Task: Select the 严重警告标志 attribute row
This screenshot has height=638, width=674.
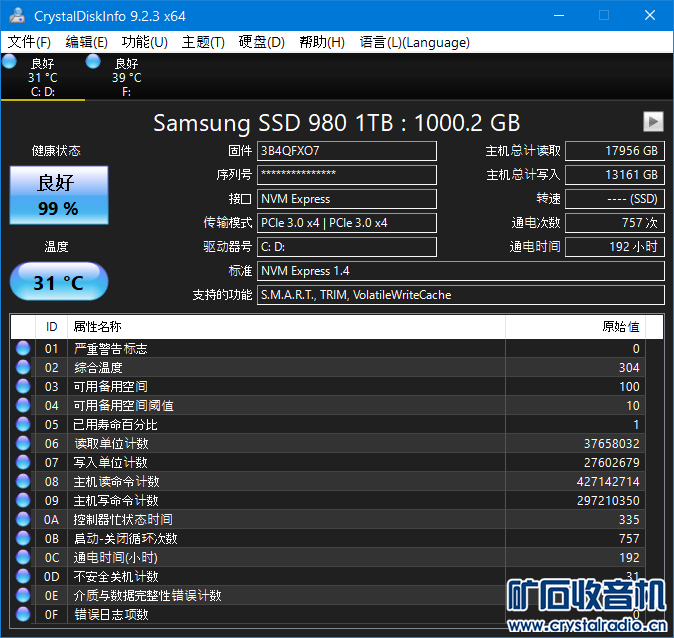Action: [328, 348]
